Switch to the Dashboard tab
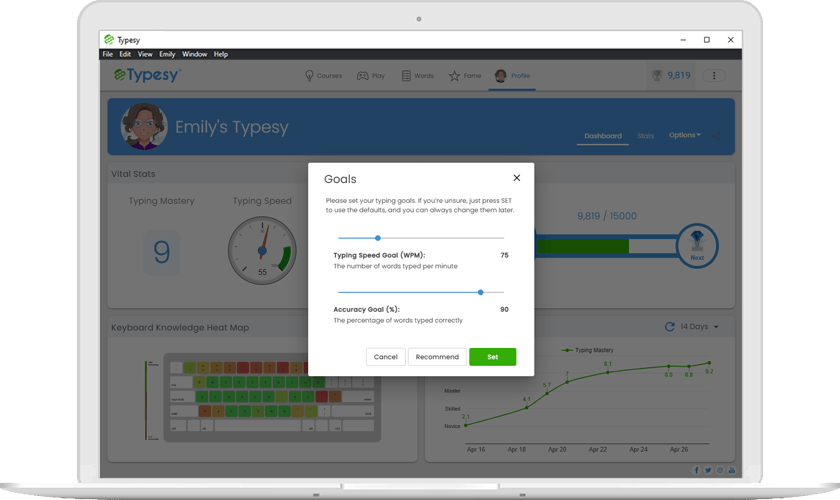 (603, 136)
